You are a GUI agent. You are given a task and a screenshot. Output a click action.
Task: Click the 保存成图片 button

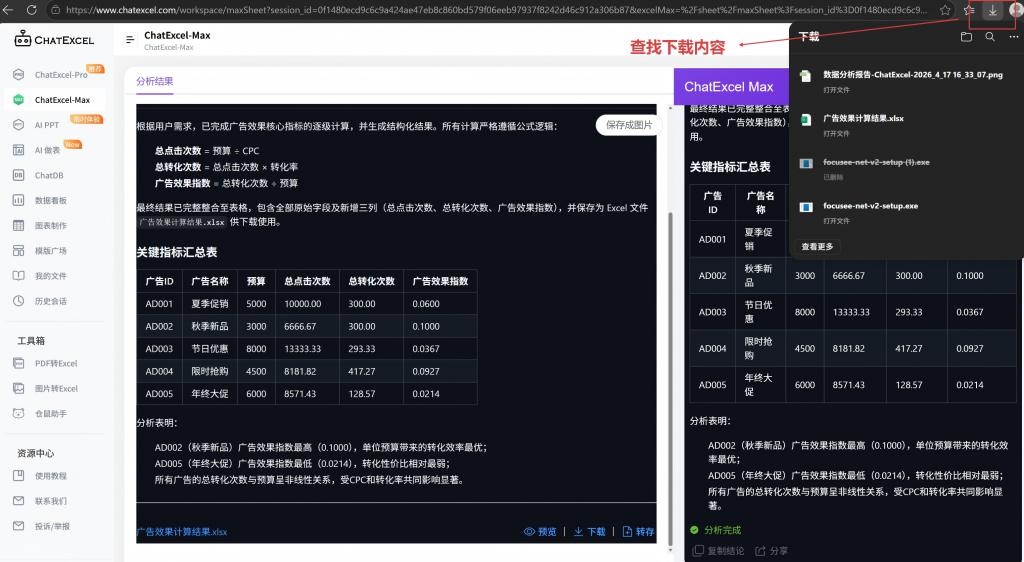(629, 125)
